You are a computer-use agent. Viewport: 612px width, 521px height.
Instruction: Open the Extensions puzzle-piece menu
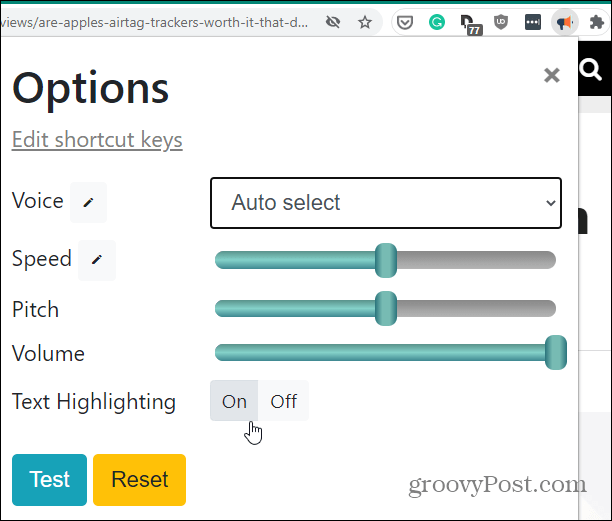click(x=596, y=22)
